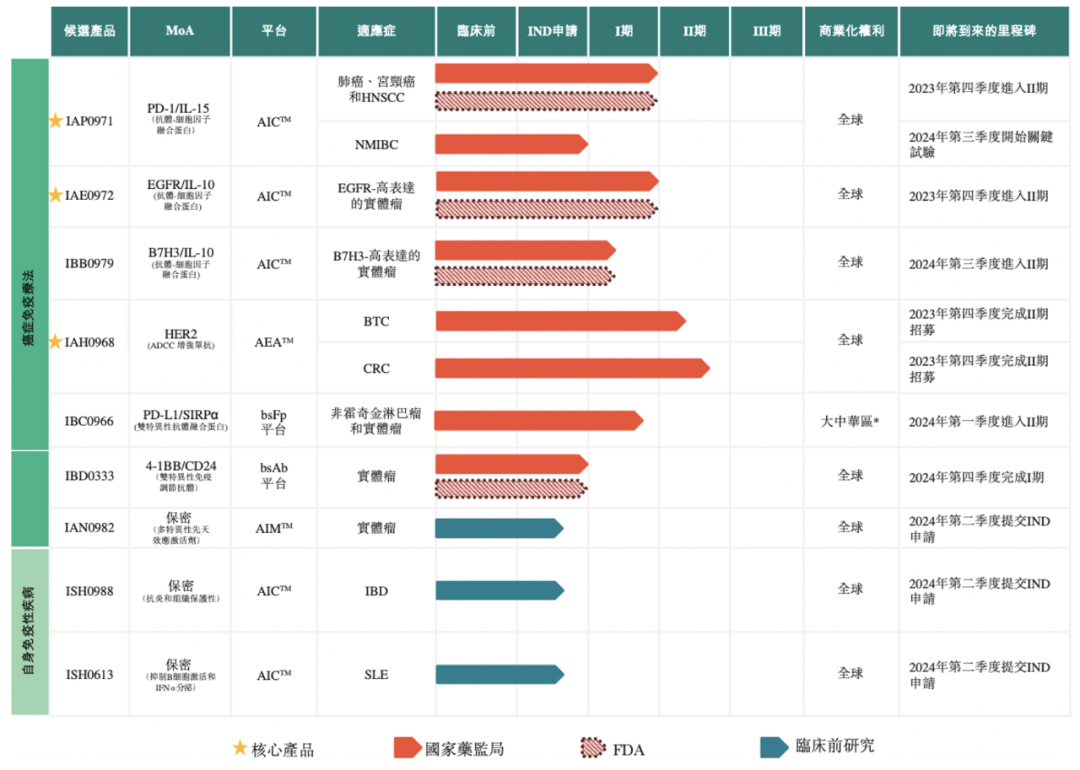Click the IAH0968 product name
Image resolution: width=1080 pixels, height=770 pixels.
click(90, 342)
